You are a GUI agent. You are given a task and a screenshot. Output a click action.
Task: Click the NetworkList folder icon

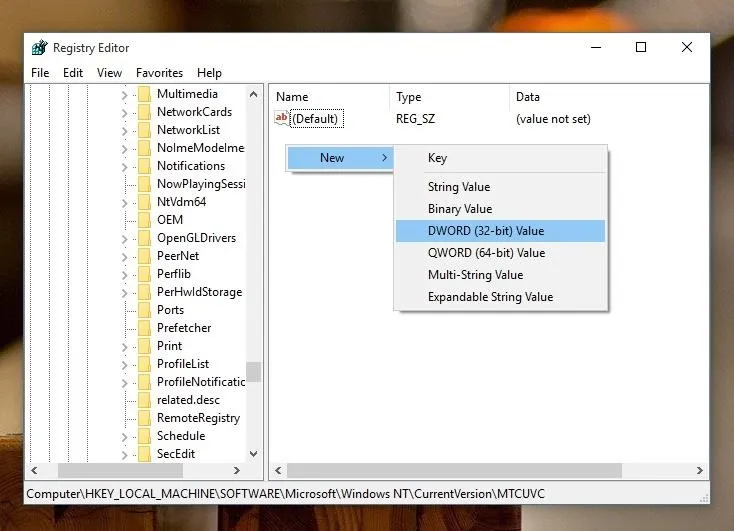coord(145,130)
